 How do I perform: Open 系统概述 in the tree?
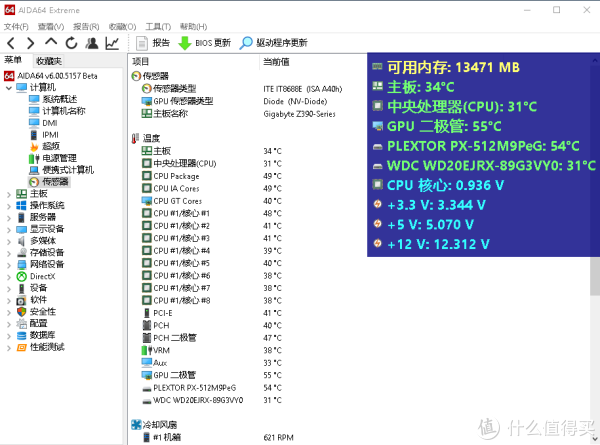(x=53, y=99)
